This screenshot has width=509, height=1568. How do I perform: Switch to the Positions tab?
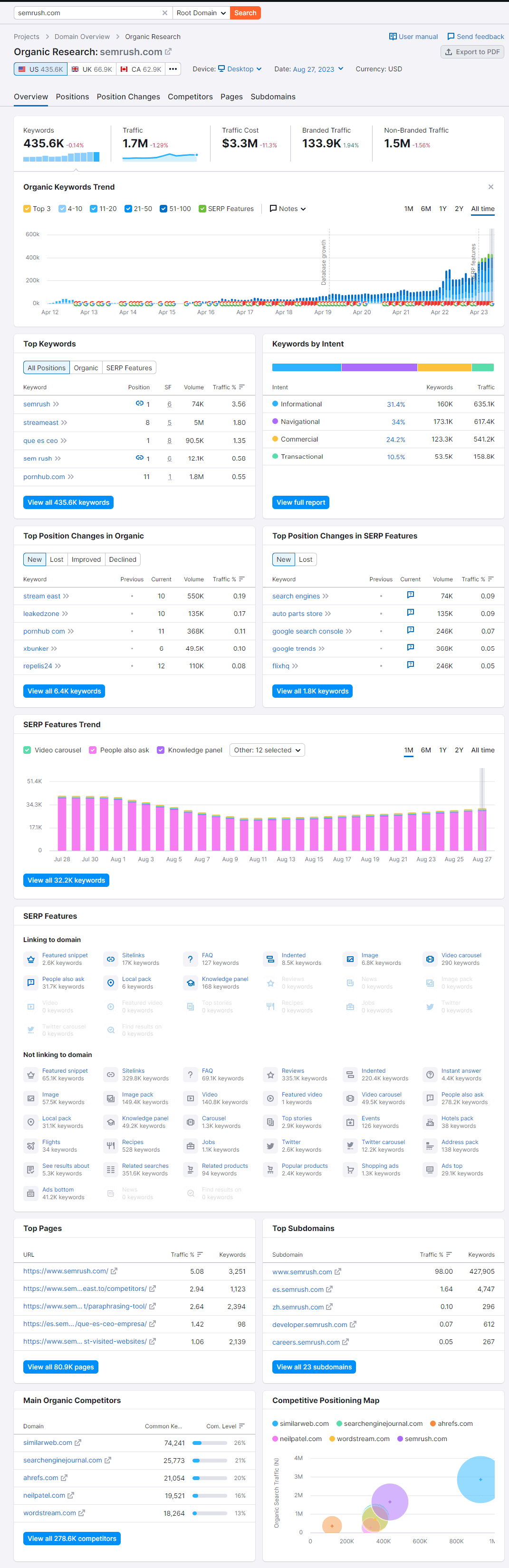[x=72, y=97]
